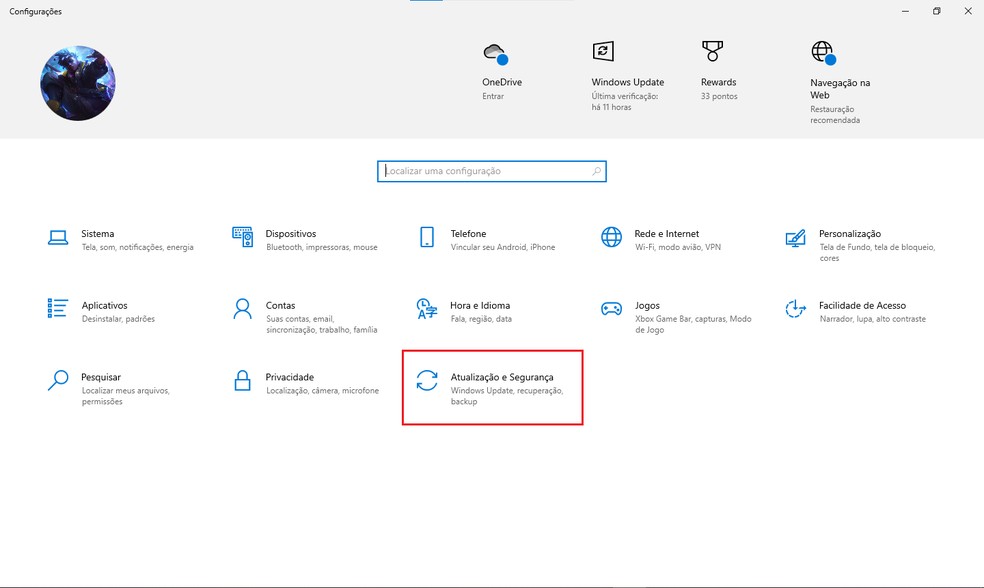This screenshot has height=588, width=984.
Task: Click the Wi-Fi, modo avião, VPN description
Action: 678,247
